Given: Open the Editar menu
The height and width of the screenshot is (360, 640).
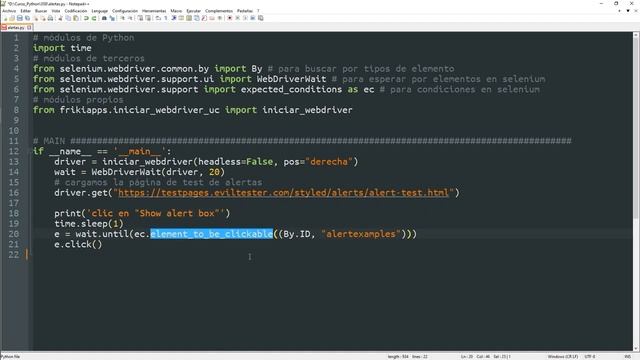Looking at the screenshot, I should click(x=25, y=11).
